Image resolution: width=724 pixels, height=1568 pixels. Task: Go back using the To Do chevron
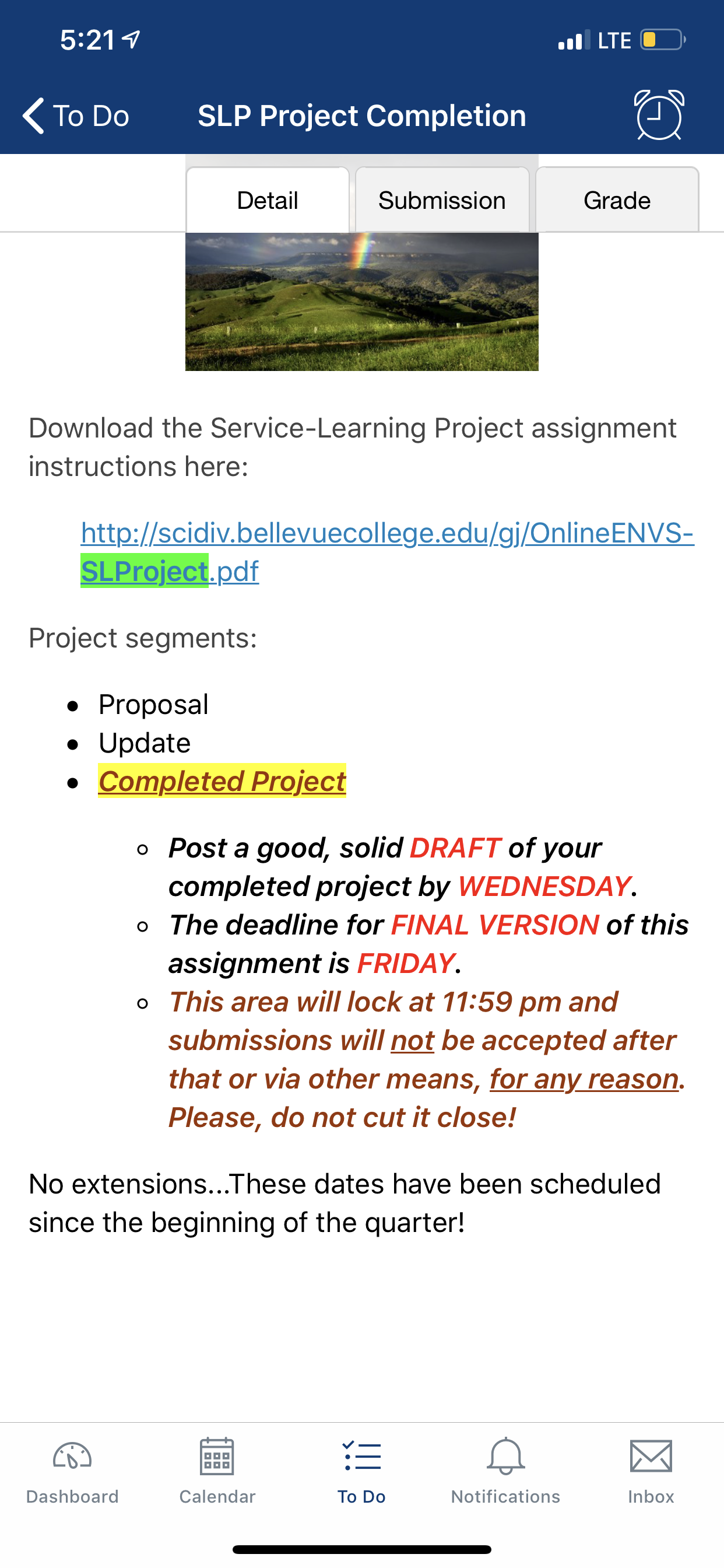pyautogui.click(x=33, y=115)
